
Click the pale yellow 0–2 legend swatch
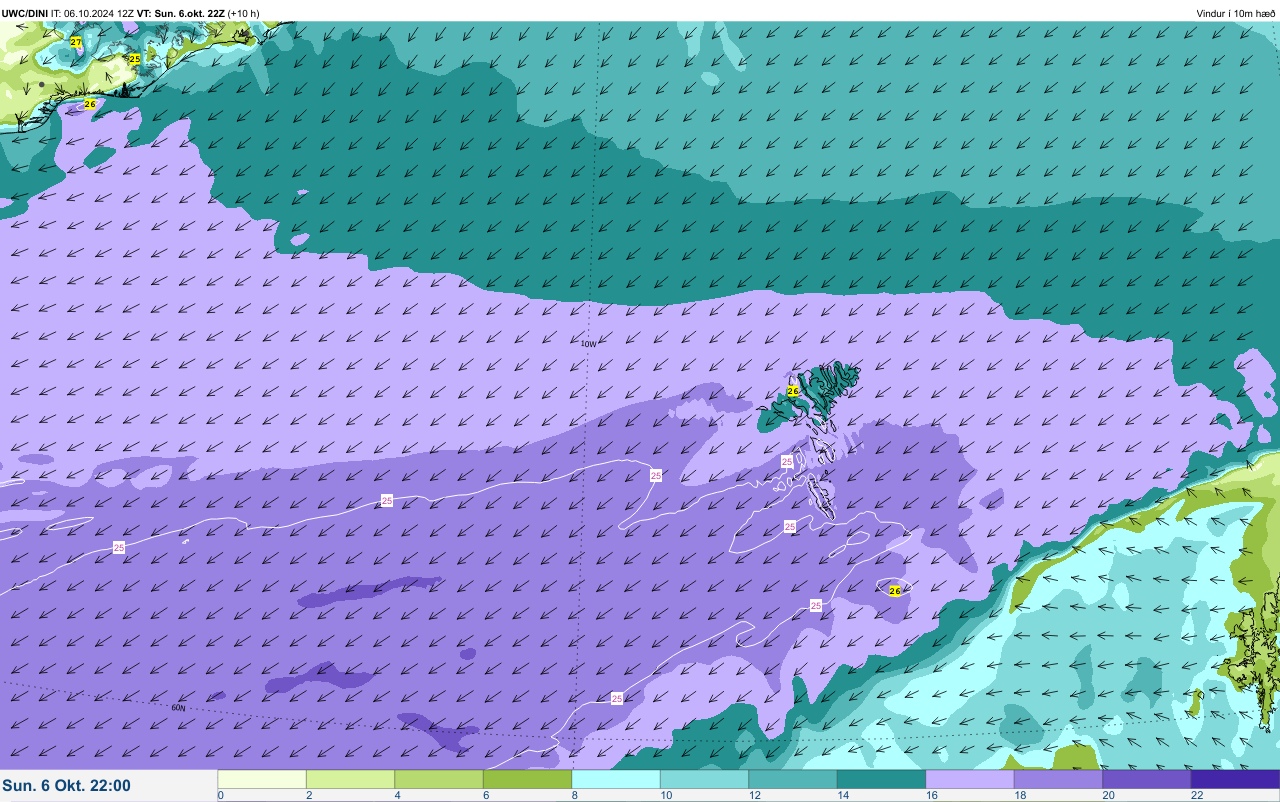pyautogui.click(x=261, y=779)
